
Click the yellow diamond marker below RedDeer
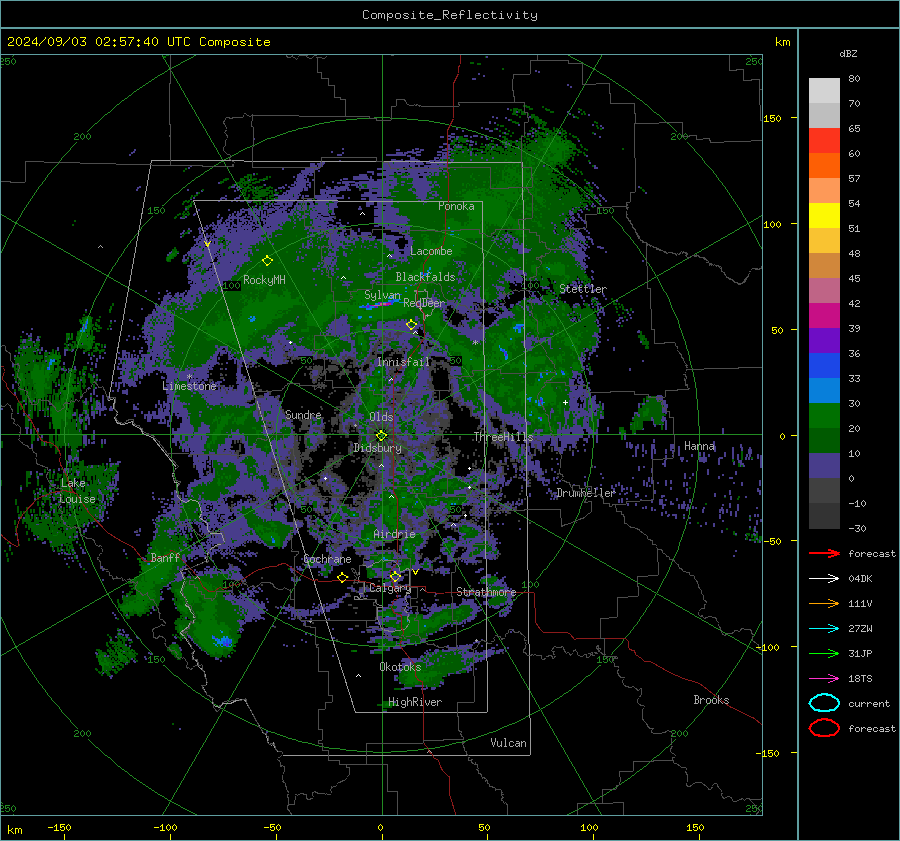click(x=412, y=325)
